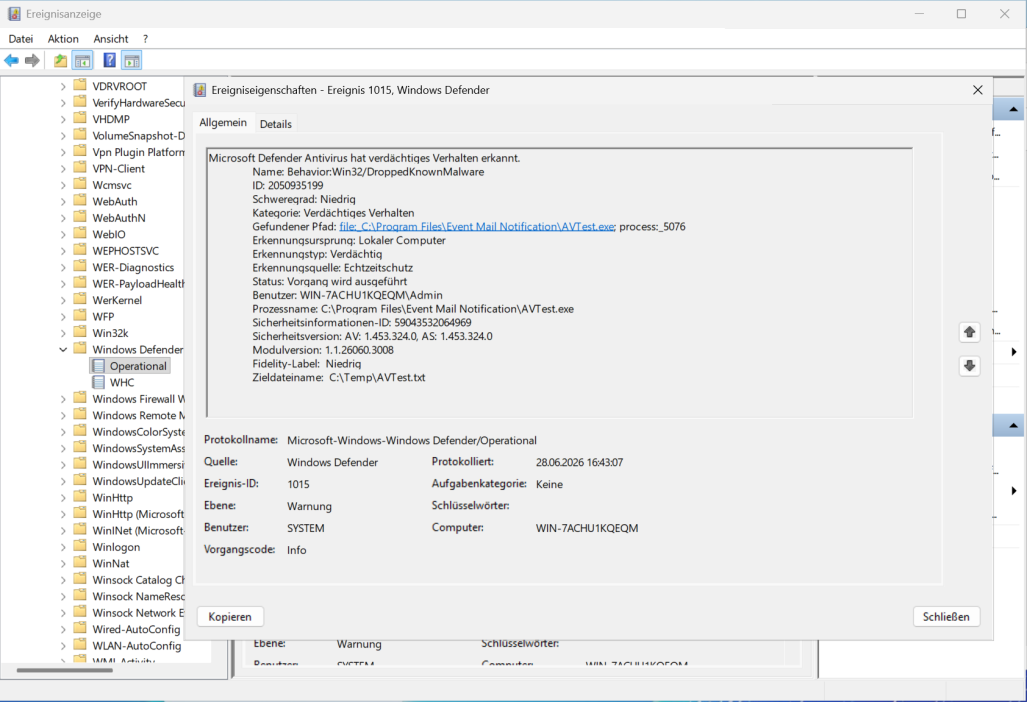Screen dimensions: 1027x702
Task: Collapse the Windows Defender tree node
Action: tap(63, 350)
